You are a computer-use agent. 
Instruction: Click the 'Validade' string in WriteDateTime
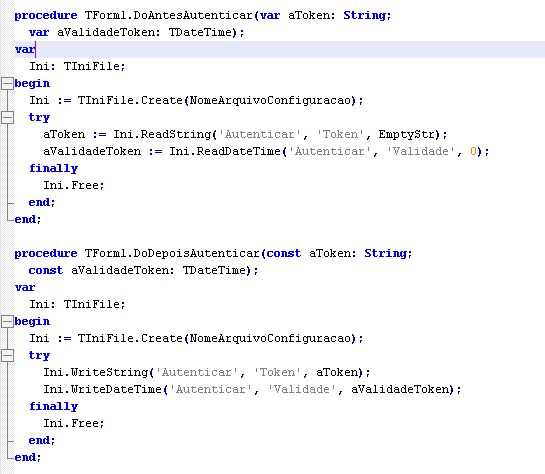(302, 389)
